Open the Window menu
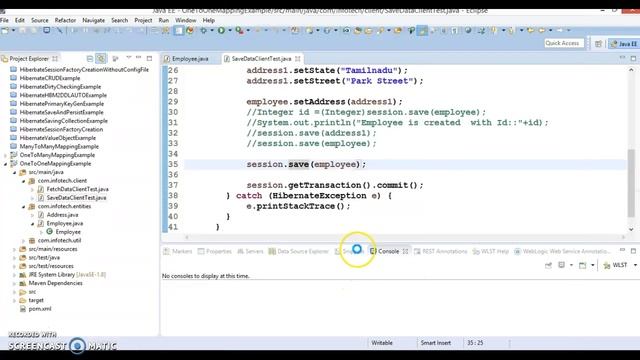Viewport: 640px width, 360px height. click(186, 20)
